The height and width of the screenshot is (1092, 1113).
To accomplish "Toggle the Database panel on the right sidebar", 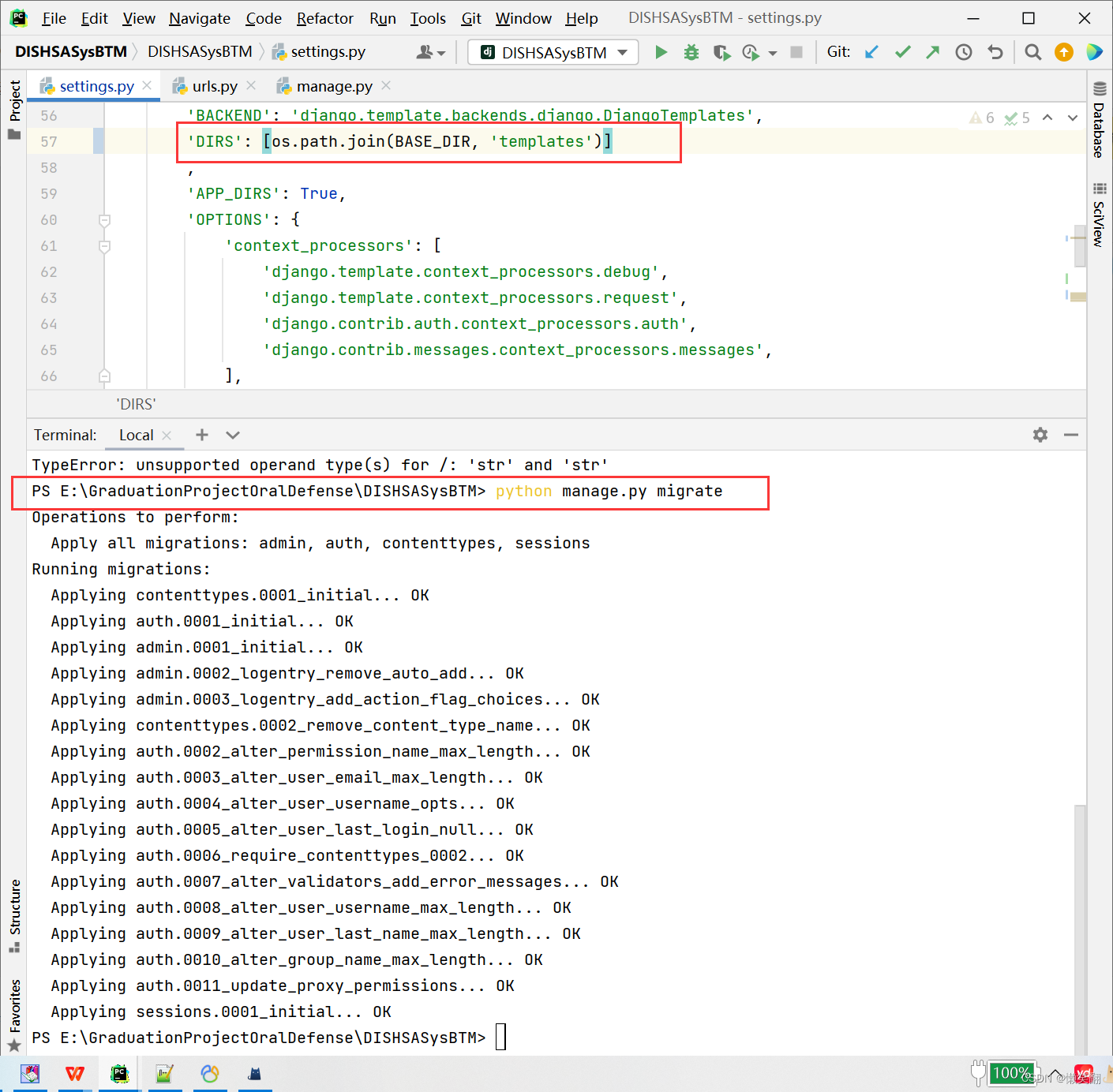I will 1097,130.
